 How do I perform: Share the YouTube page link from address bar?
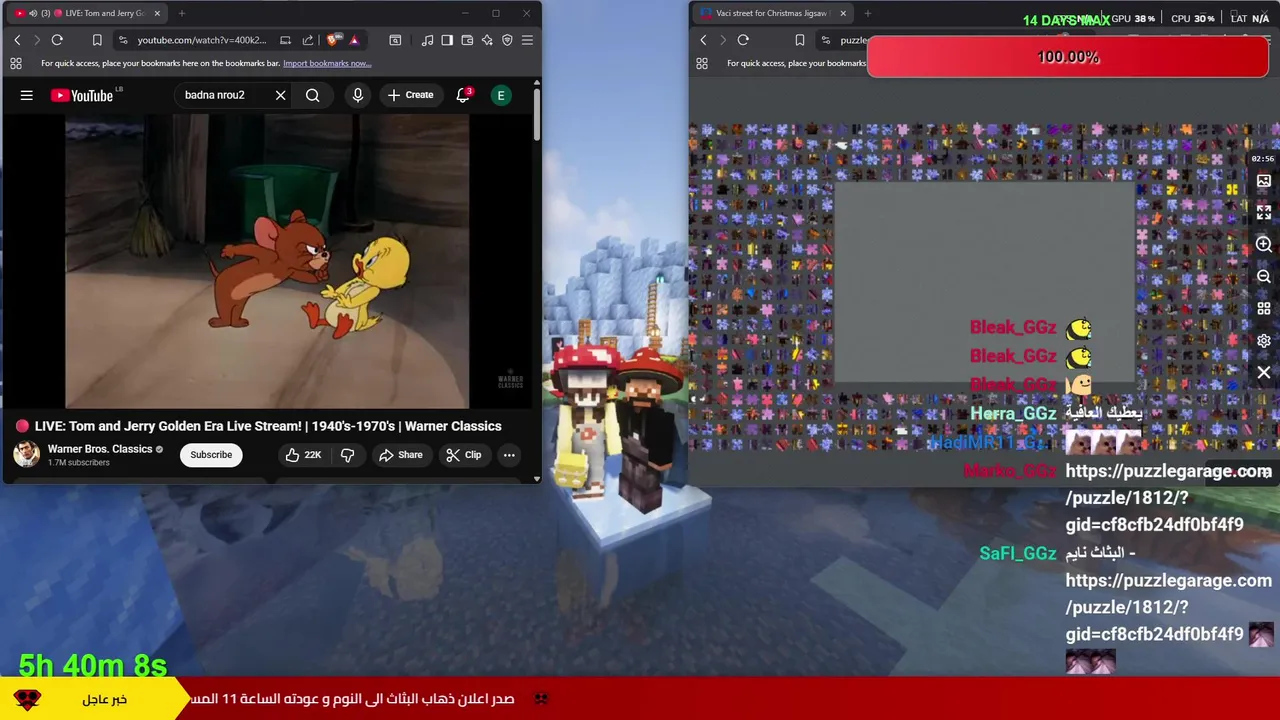(308, 40)
